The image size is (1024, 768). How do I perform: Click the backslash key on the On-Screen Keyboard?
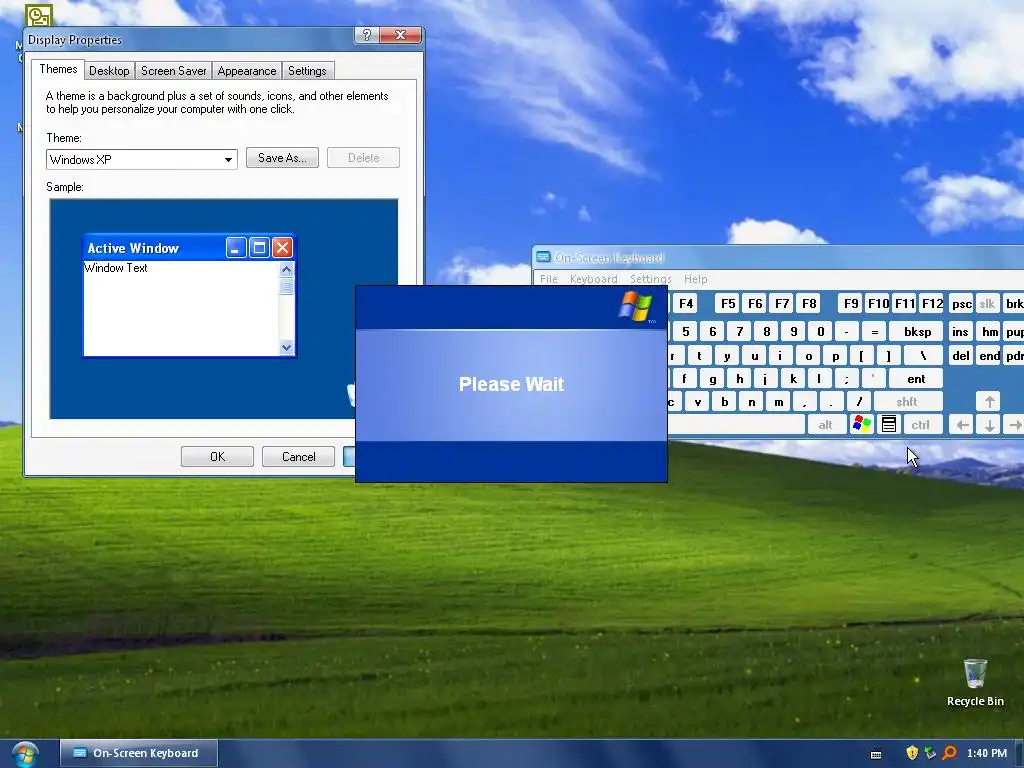point(923,356)
